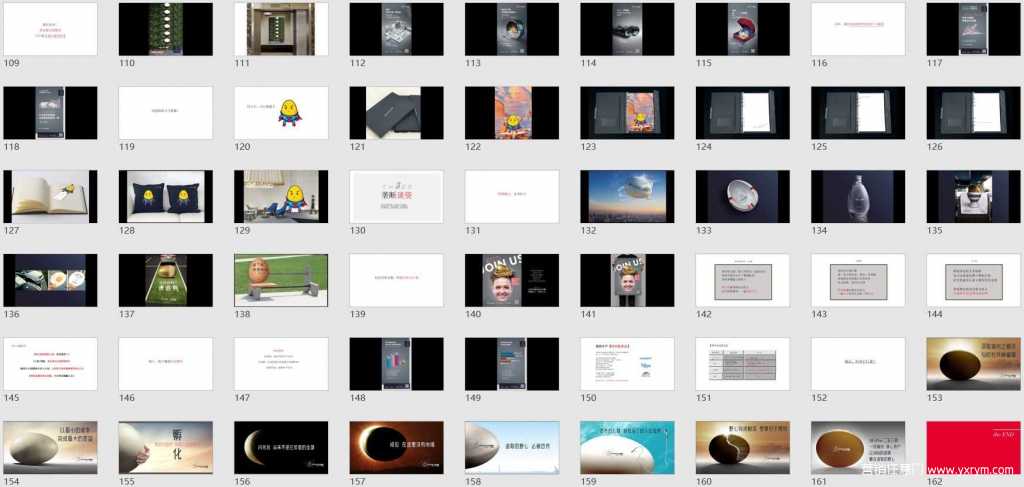Choose slide 128 with two mascot pillows
Screen dimensions: 1024x487
[x=166, y=196]
